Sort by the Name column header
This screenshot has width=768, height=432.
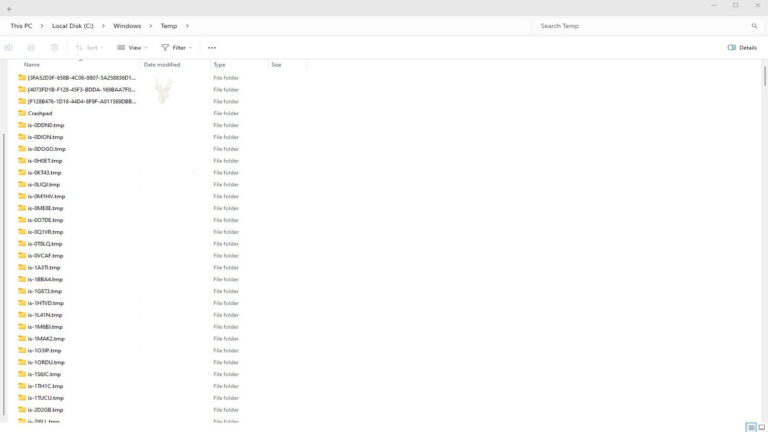click(32, 65)
